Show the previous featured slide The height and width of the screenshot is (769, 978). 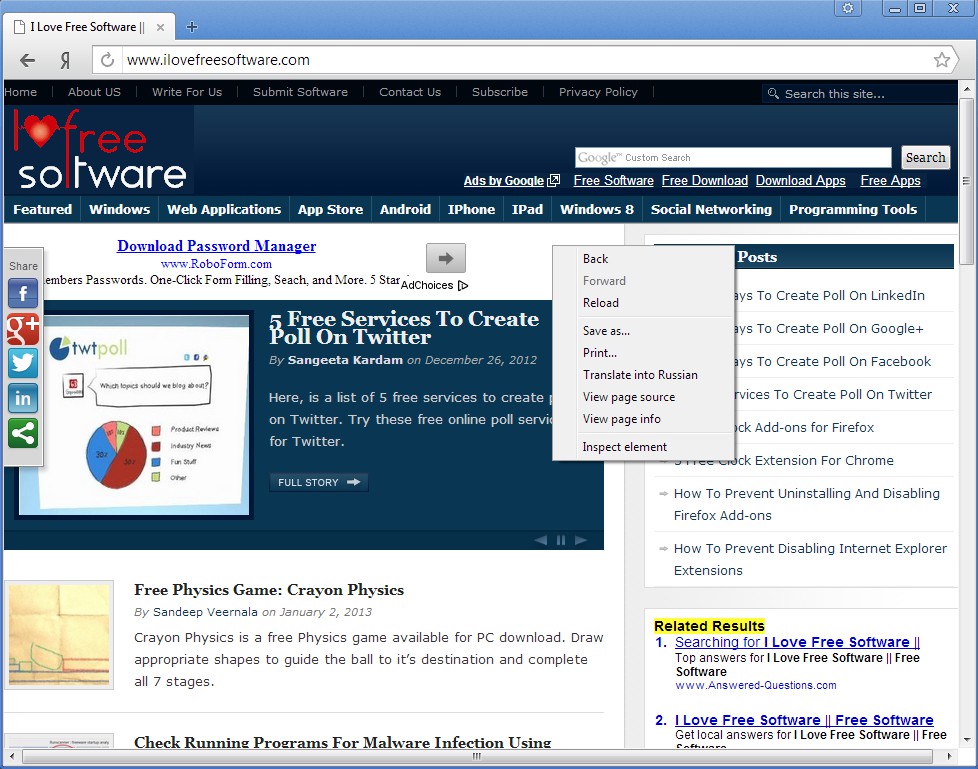point(541,540)
